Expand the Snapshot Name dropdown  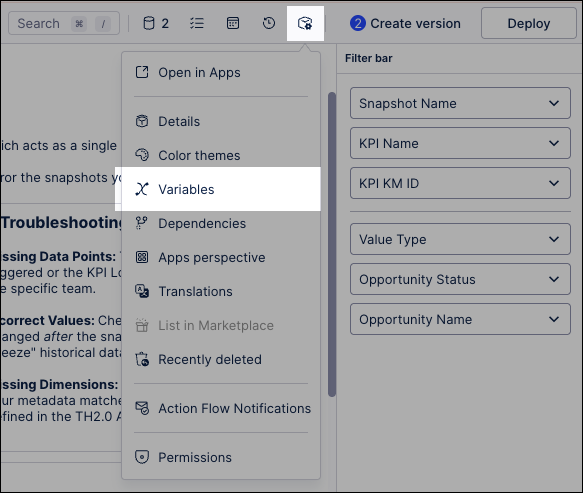click(460, 103)
